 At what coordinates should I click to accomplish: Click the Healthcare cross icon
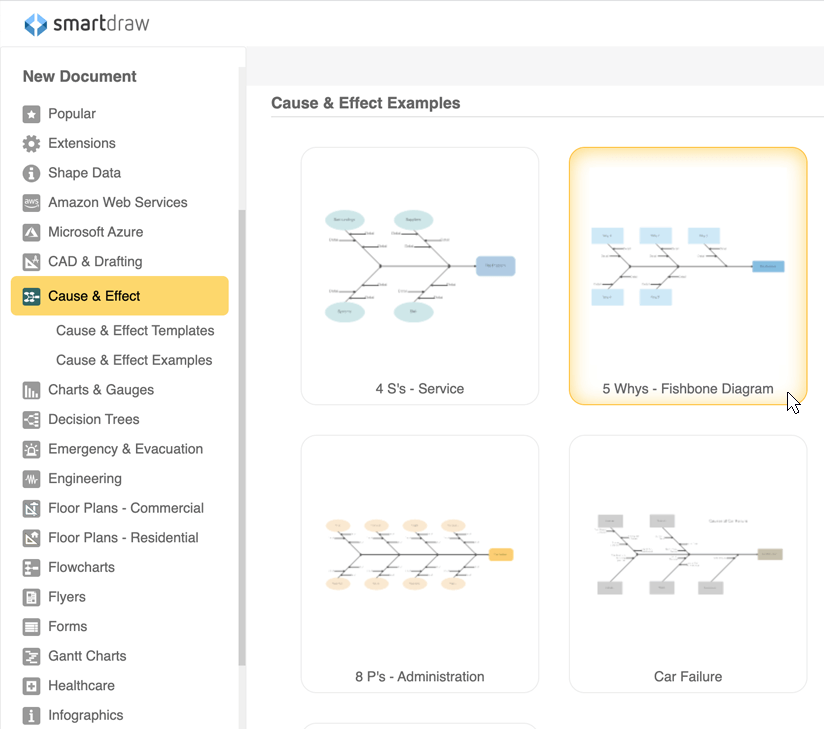(x=32, y=686)
